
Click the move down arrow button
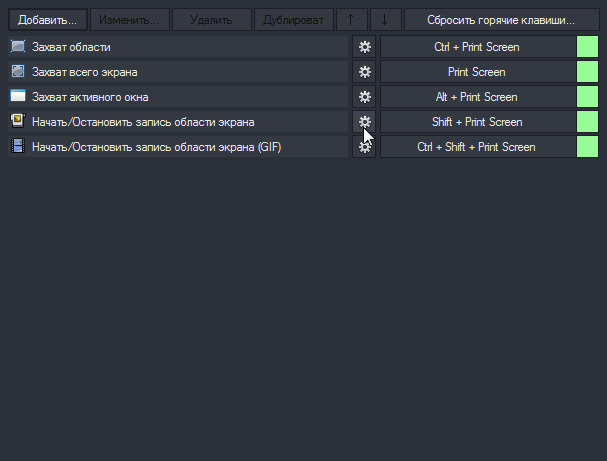point(386,20)
